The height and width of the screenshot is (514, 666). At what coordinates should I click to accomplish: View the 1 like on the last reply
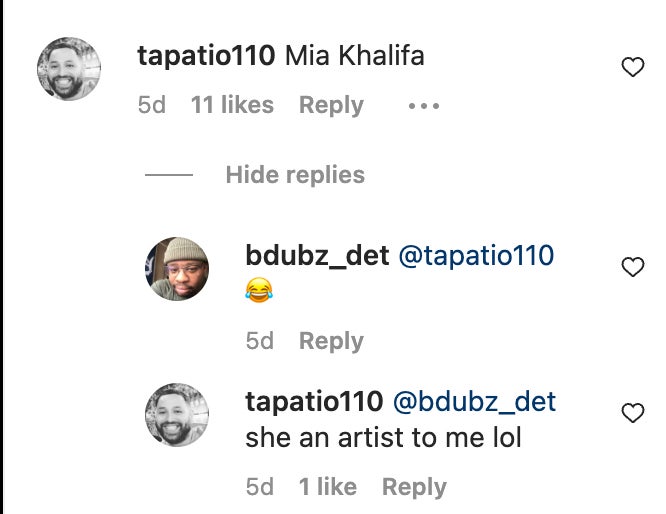click(x=327, y=487)
